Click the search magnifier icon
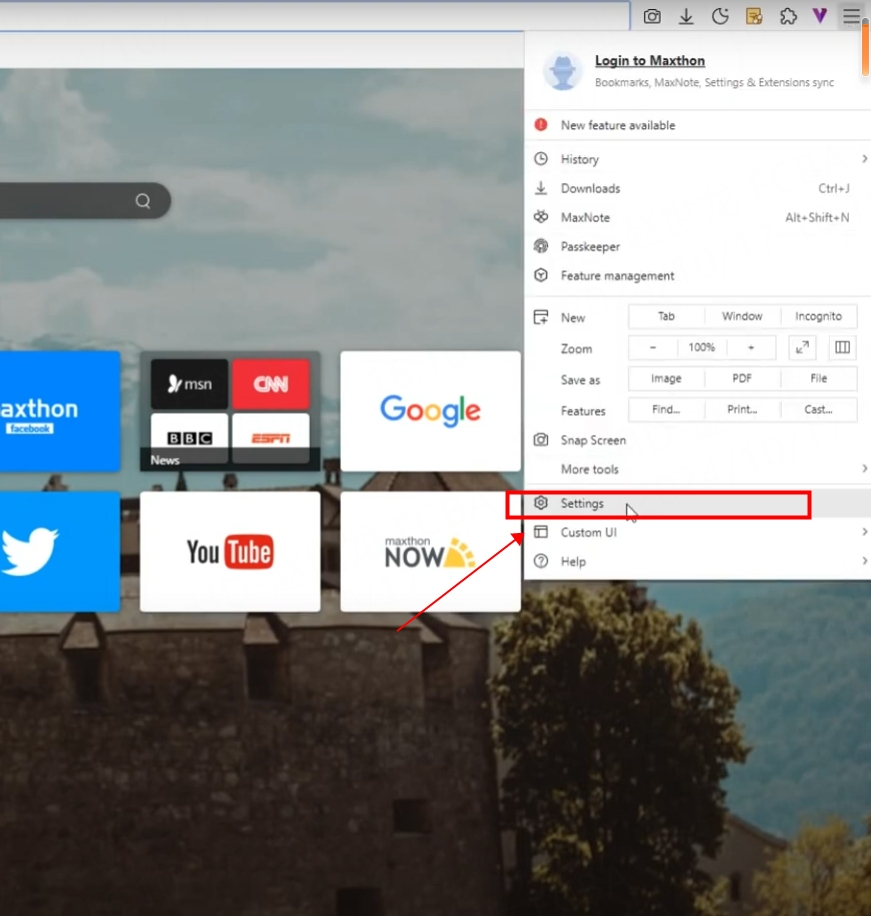Screen dimensions: 871x916 (x=143, y=201)
